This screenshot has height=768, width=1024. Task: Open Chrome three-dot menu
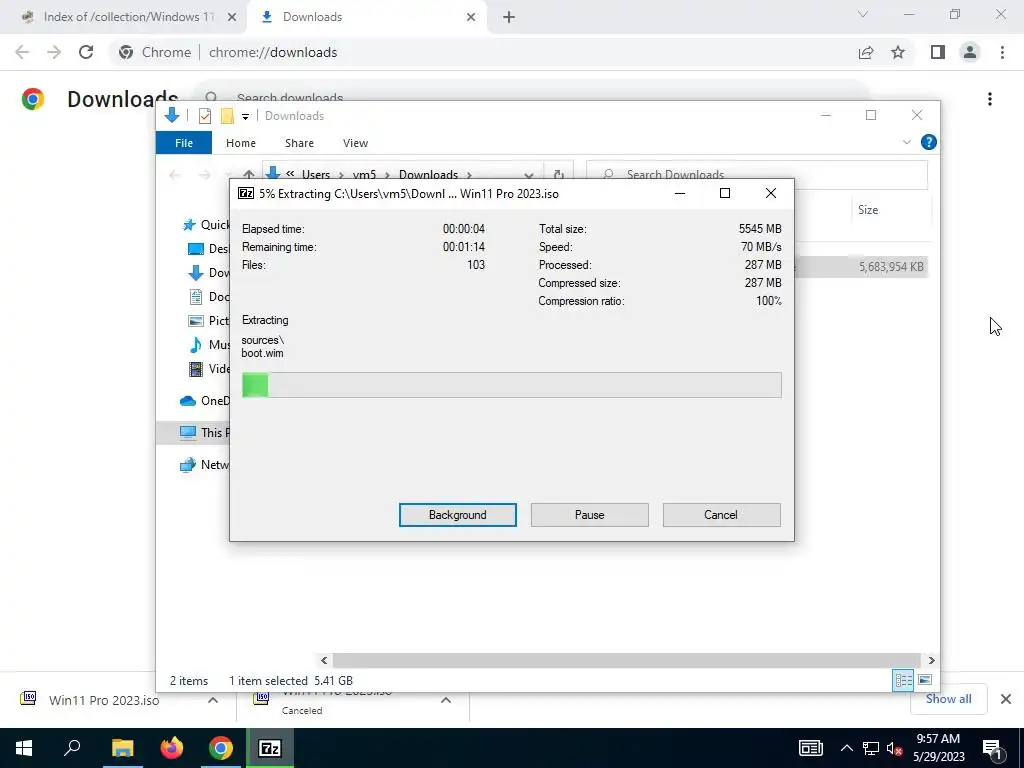(1002, 52)
